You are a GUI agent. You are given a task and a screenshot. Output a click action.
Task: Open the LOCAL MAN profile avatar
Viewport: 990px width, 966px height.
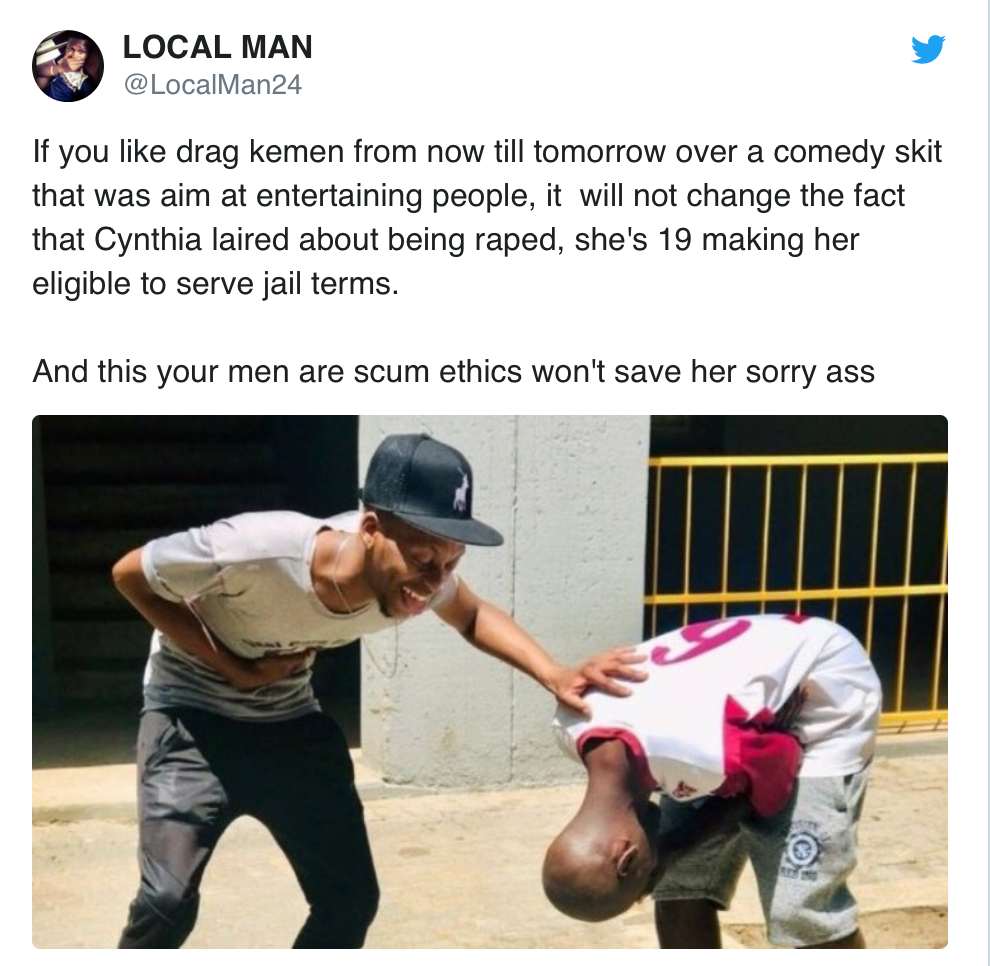68,66
